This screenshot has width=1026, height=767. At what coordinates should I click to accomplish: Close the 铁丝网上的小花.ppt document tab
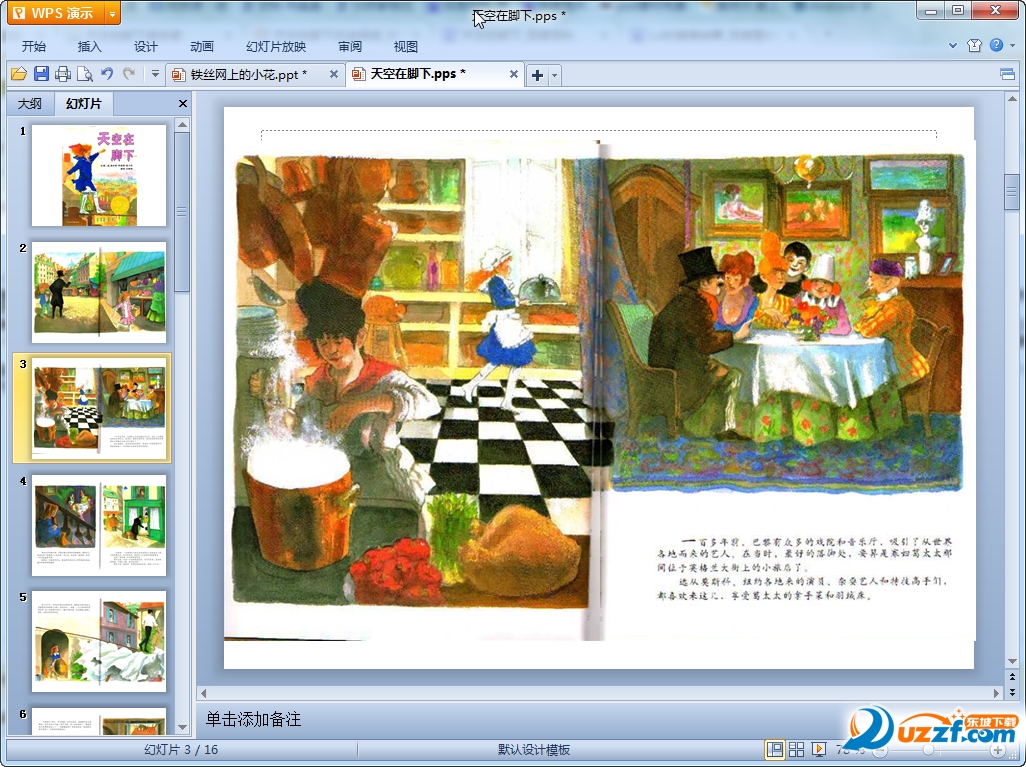point(334,75)
